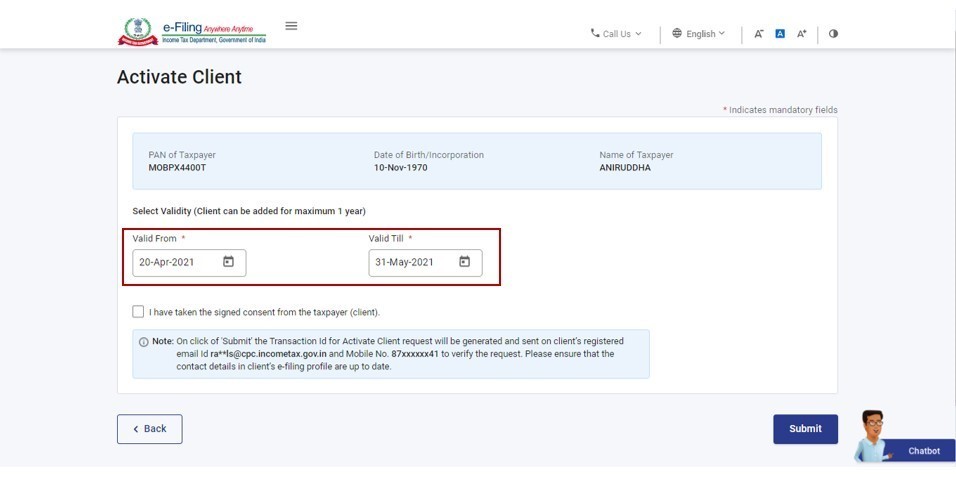The image size is (956, 478).
Task: Select the PAN value MOBPX4400T
Action: (177, 168)
